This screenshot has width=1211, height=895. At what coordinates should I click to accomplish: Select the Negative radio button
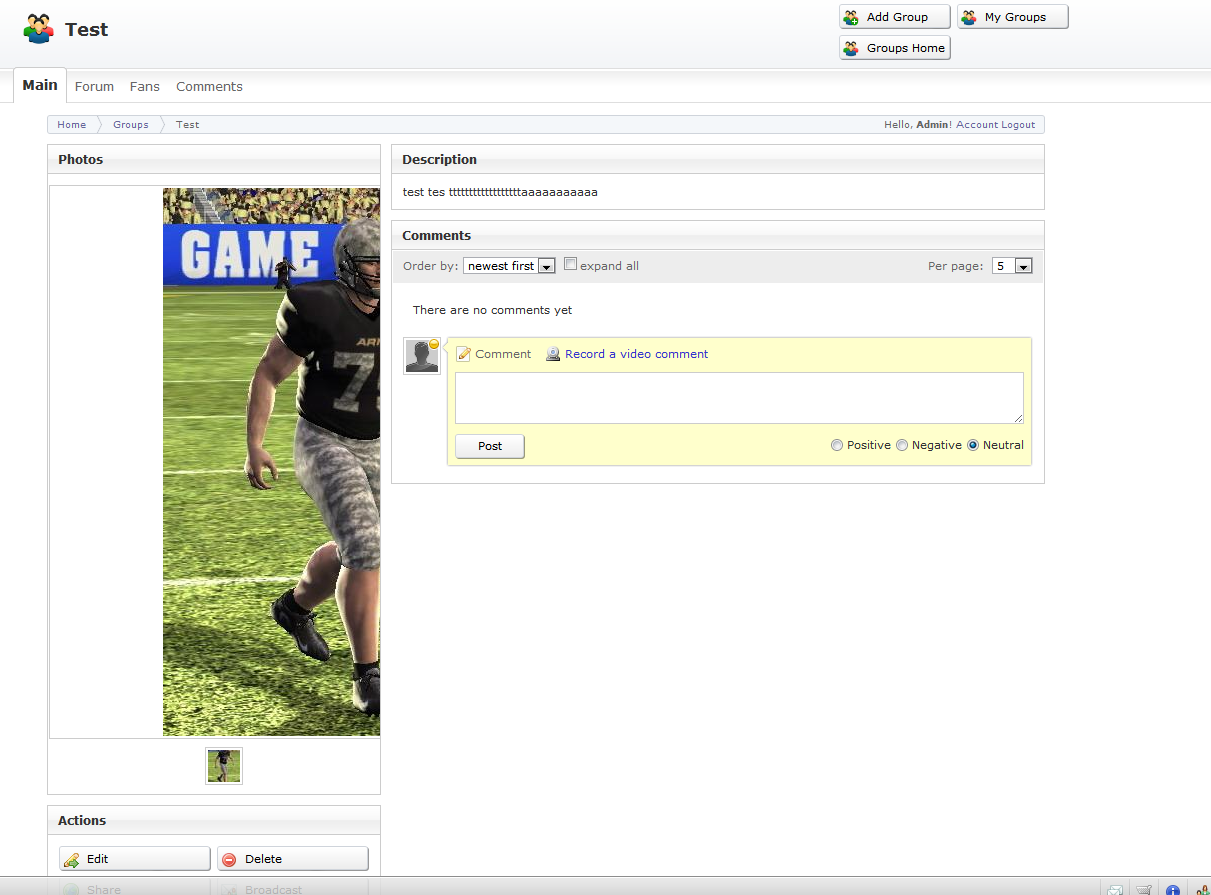pyautogui.click(x=902, y=446)
